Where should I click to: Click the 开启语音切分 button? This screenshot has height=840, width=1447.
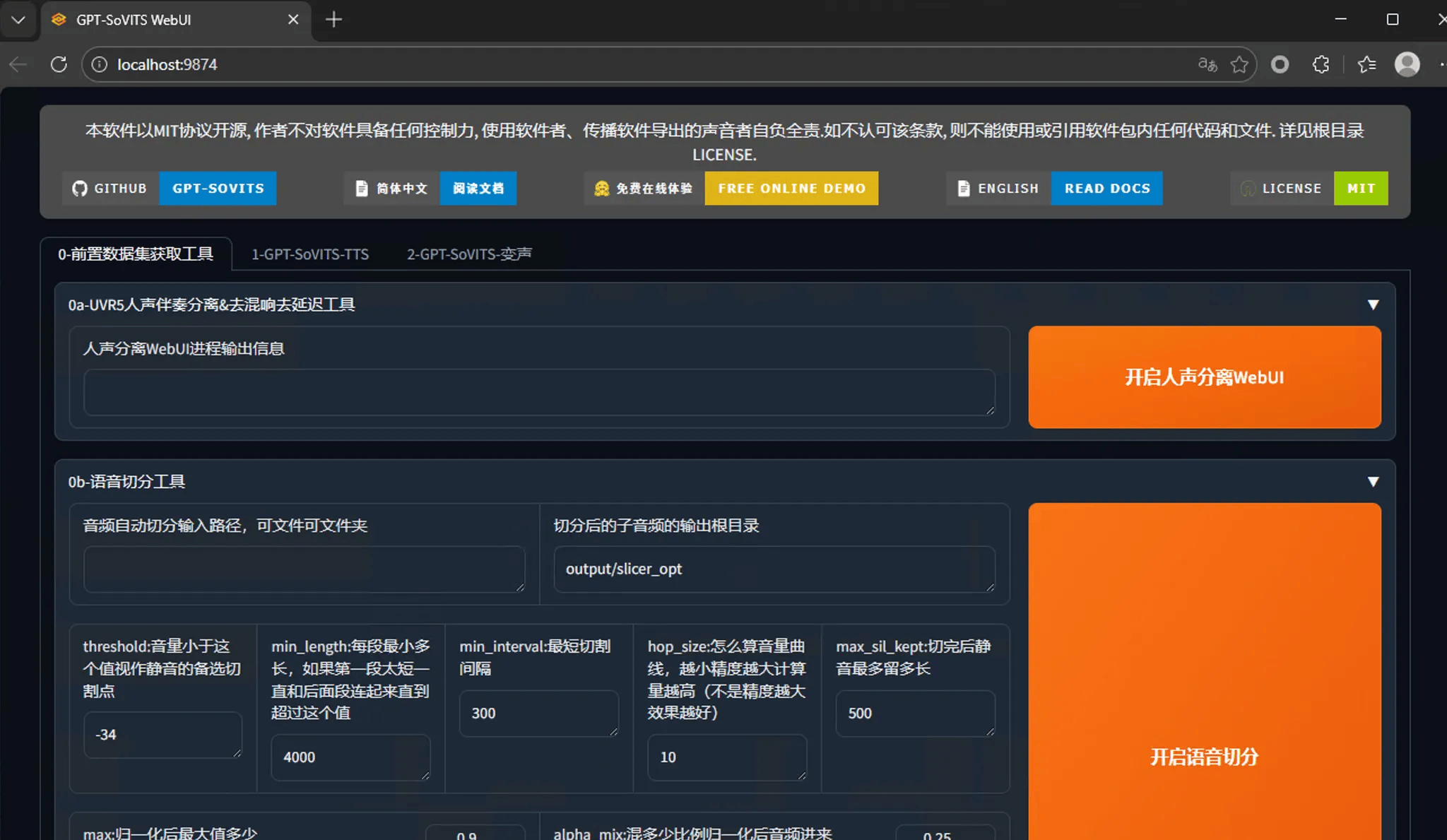pyautogui.click(x=1204, y=757)
